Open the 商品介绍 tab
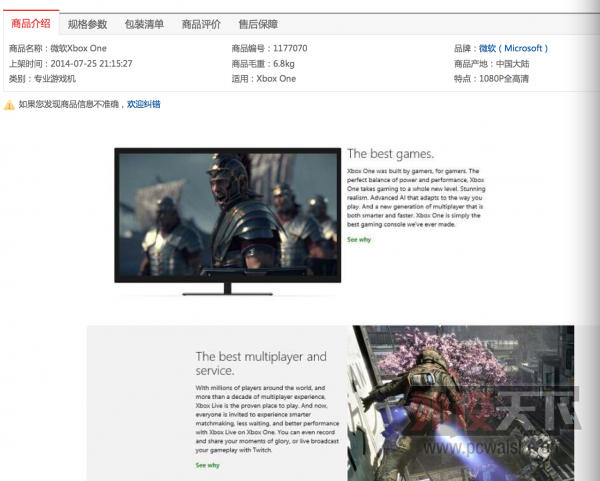 tap(31, 24)
